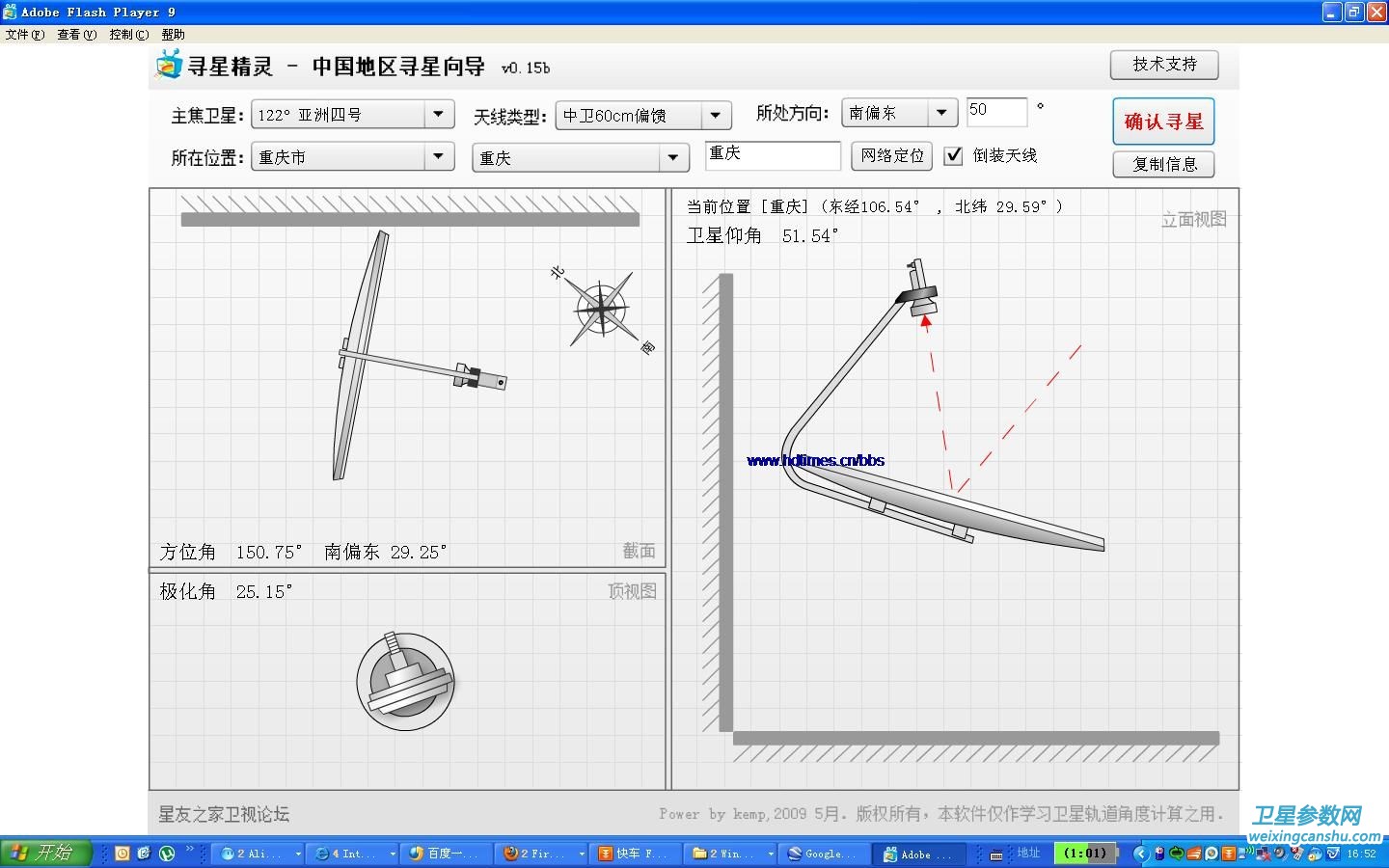The width and height of the screenshot is (1389, 868).
Task: Click the direction angle field showing 50
Action: (996, 112)
